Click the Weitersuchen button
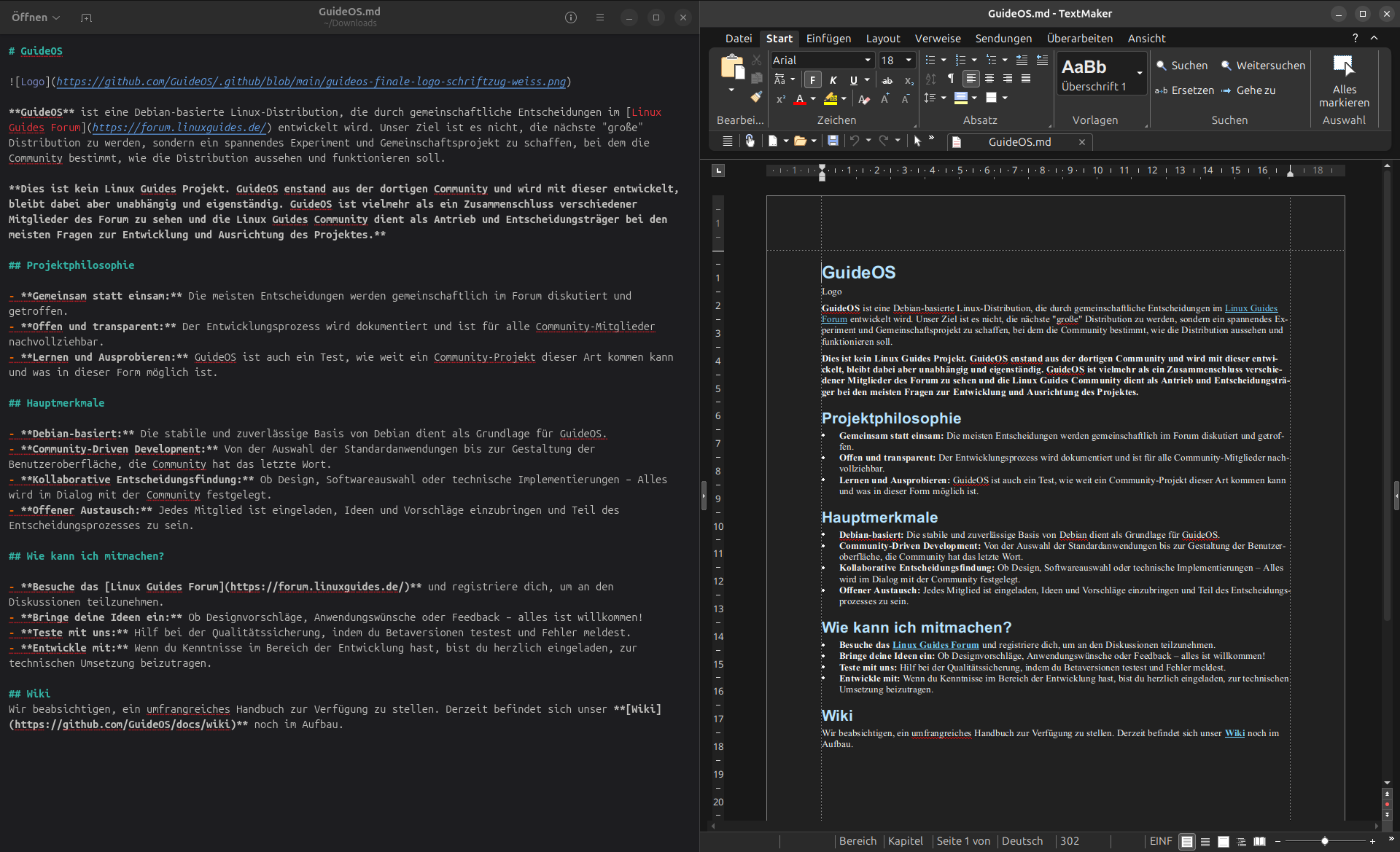Image resolution: width=1400 pixels, height=852 pixels. coord(1263,66)
